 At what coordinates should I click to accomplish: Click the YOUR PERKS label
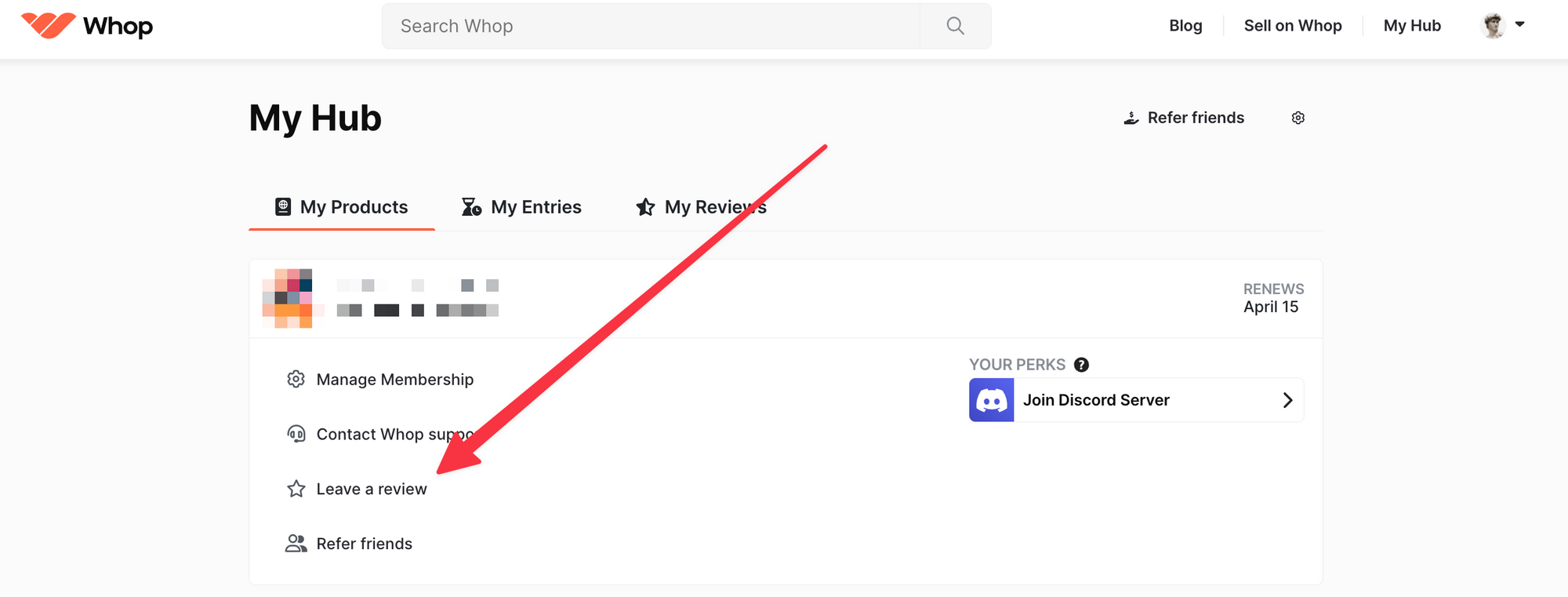click(1018, 365)
